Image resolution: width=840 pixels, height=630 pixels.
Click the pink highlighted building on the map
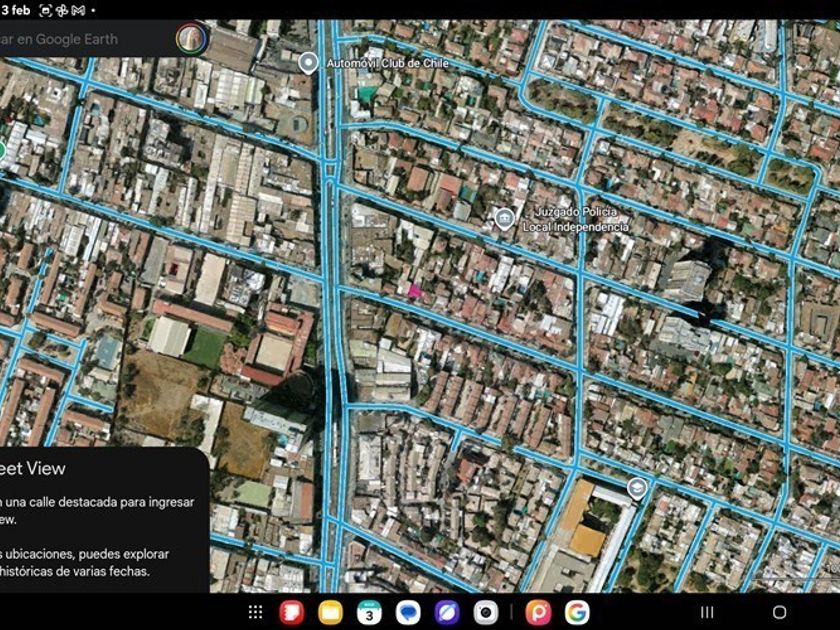pos(414,291)
